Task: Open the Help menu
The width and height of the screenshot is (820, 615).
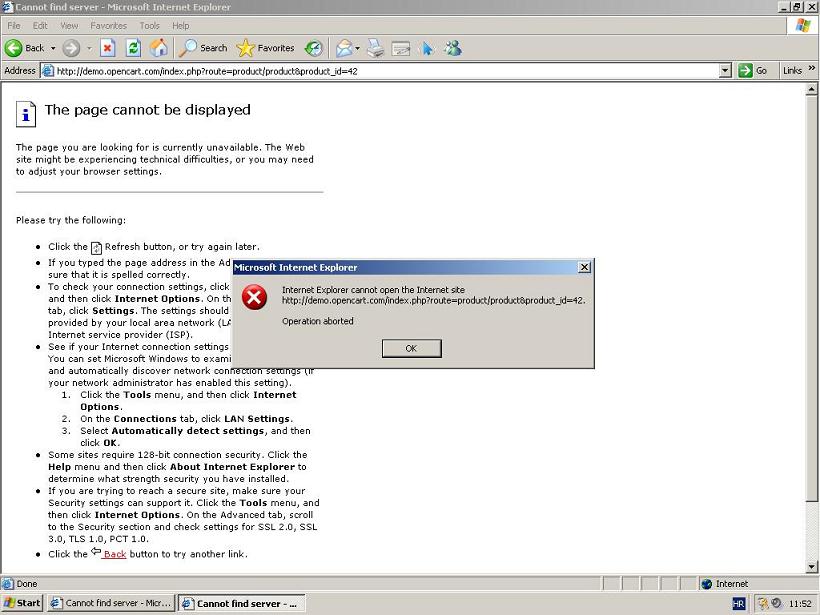Action: 181,26
